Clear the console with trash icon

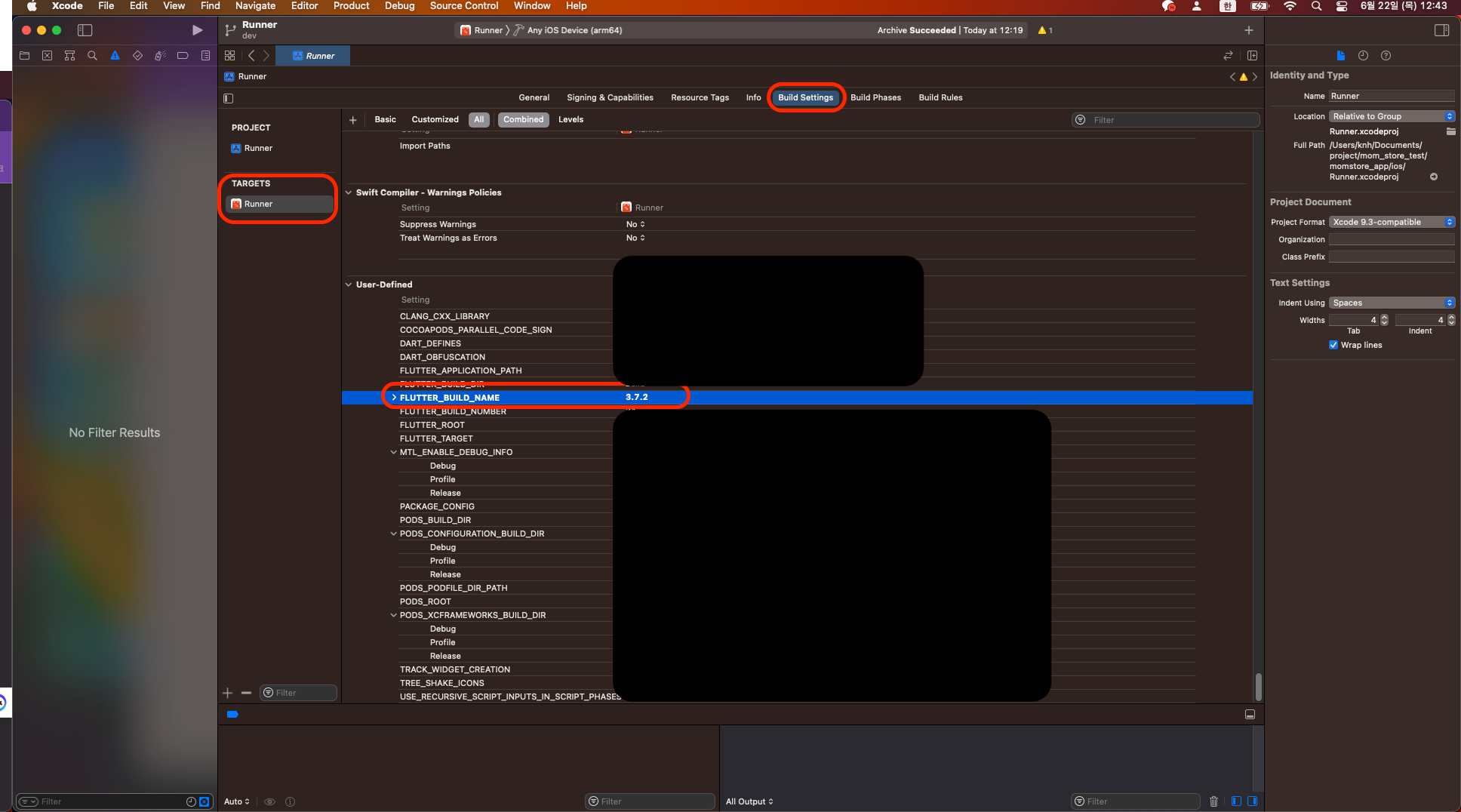1213,801
